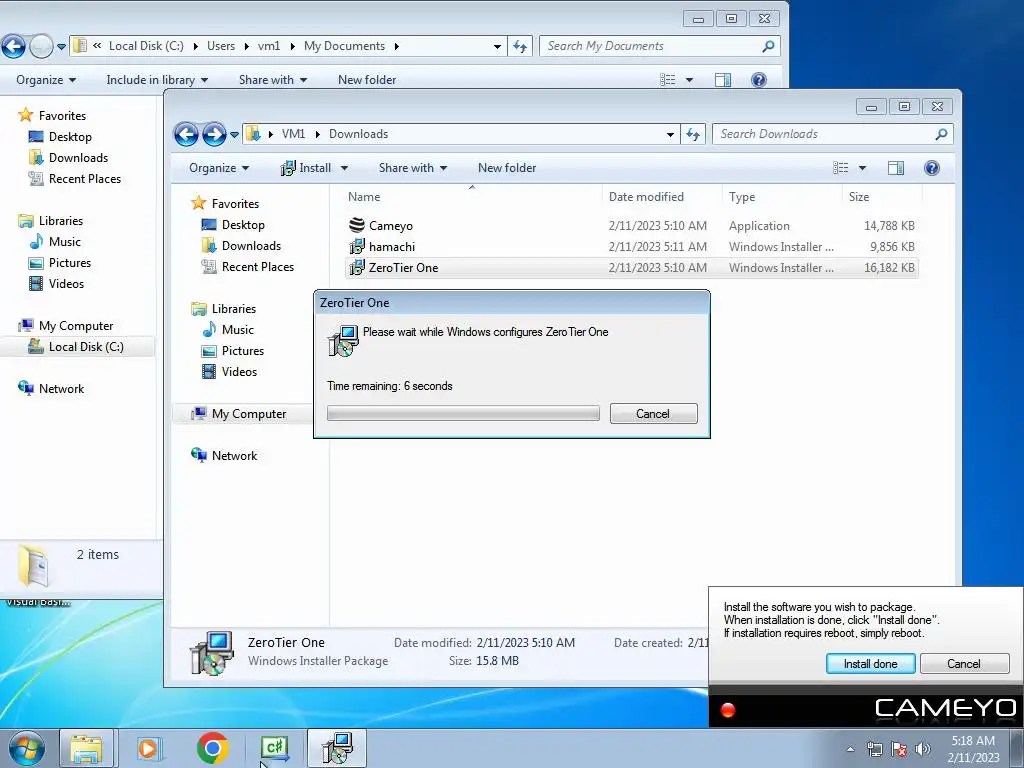Screen dimensions: 1024x768
Task: Change view icon in Downloads window
Action: pyautogui.click(x=840, y=168)
